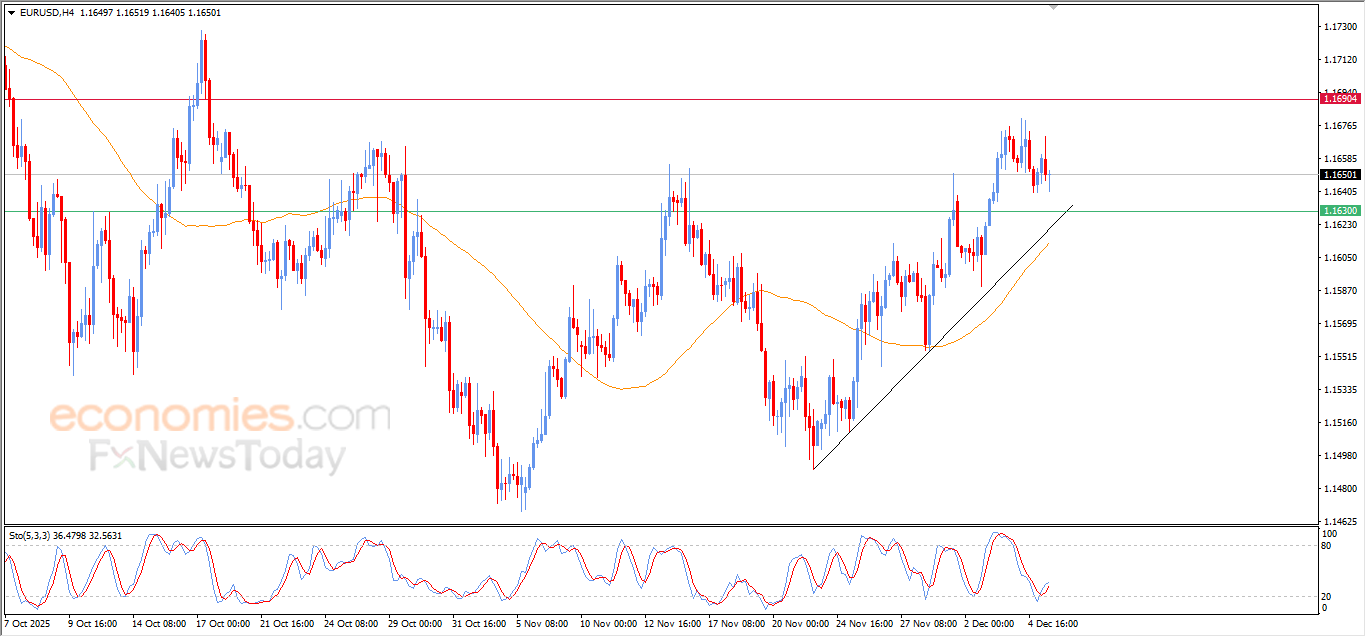This screenshot has width=1366, height=637.
Task: Click the economies.com watermark logo
Action: coord(220,415)
